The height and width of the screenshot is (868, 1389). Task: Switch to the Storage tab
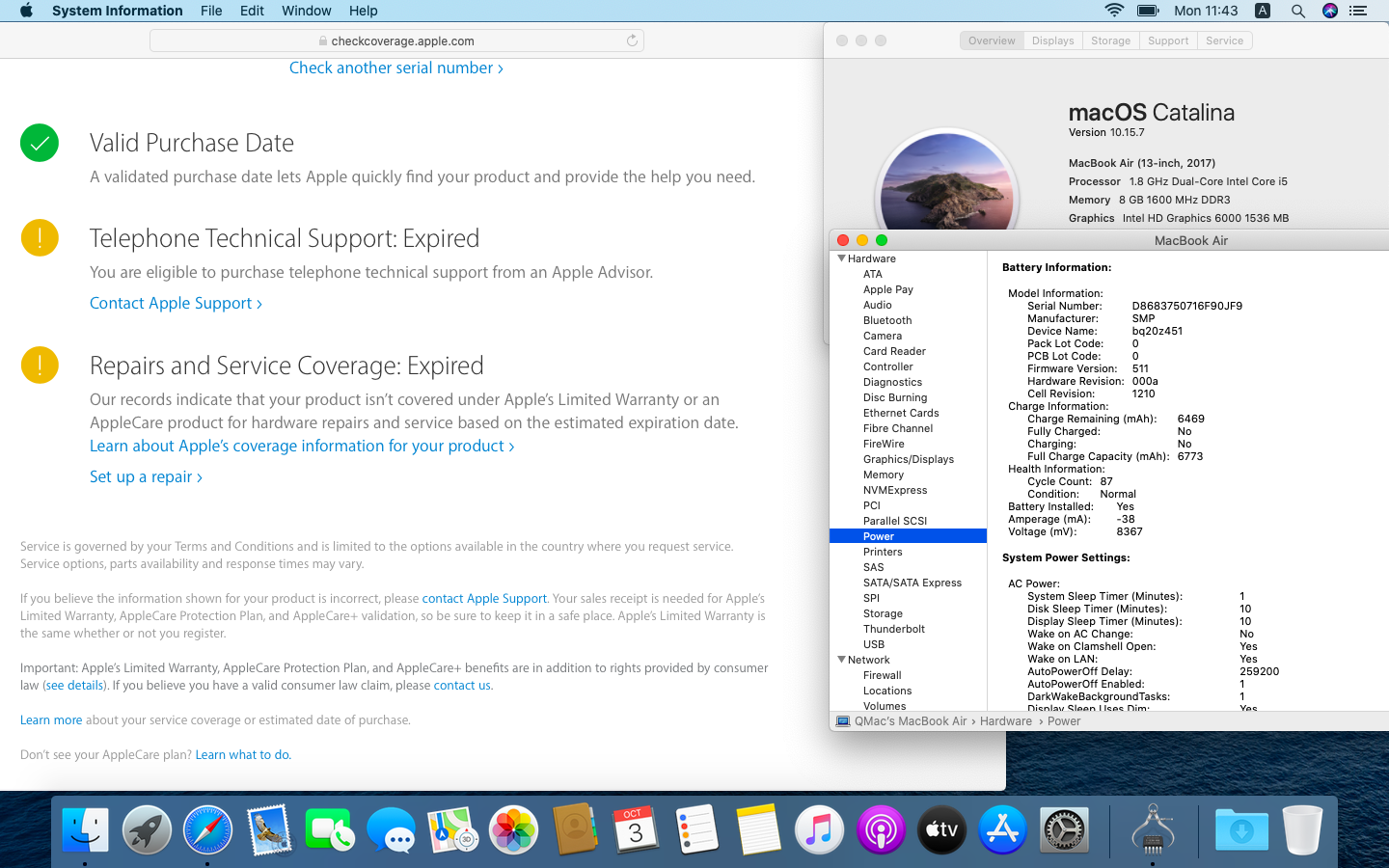pos(1110,41)
